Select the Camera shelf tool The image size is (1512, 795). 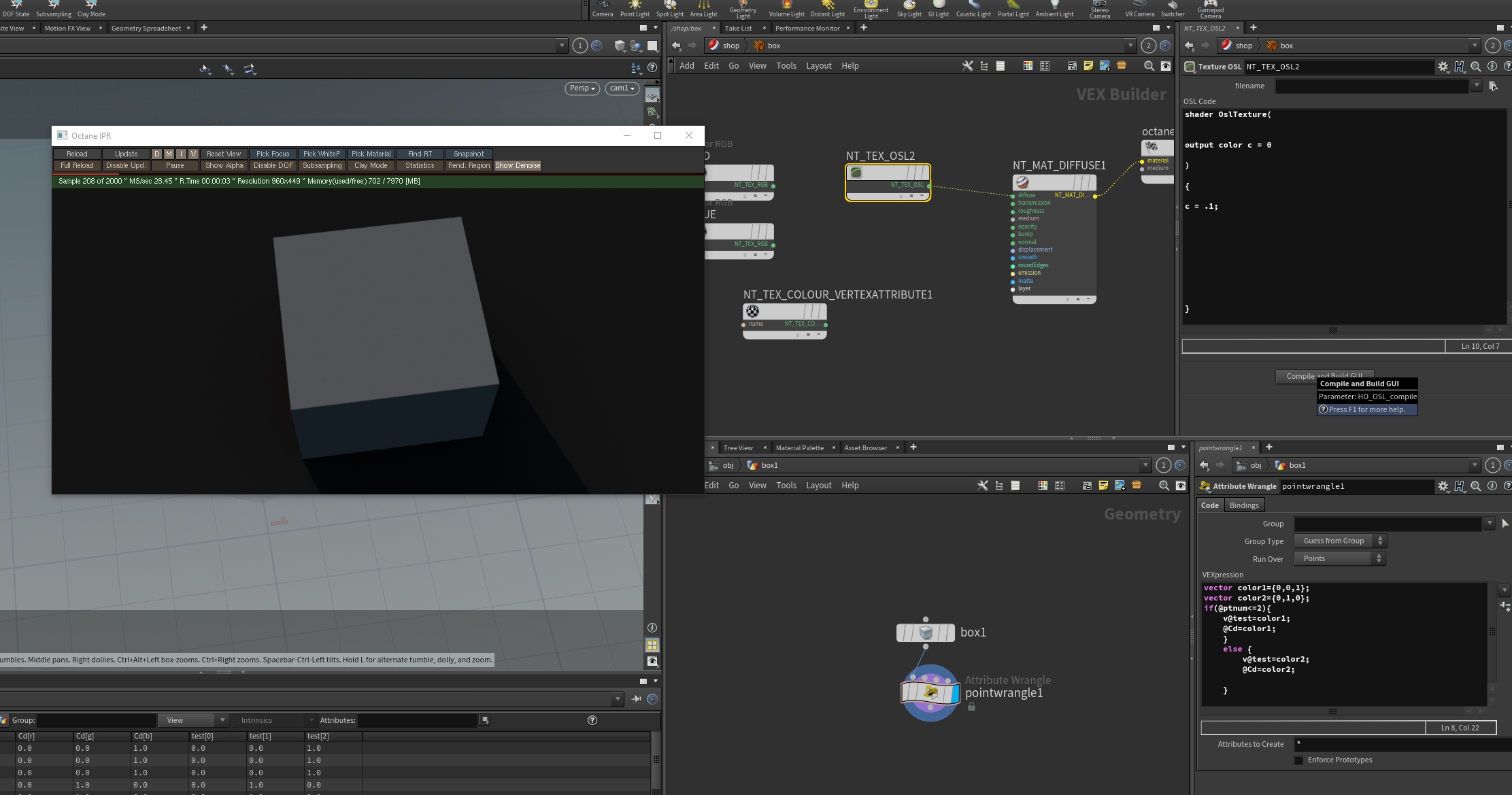(x=602, y=9)
